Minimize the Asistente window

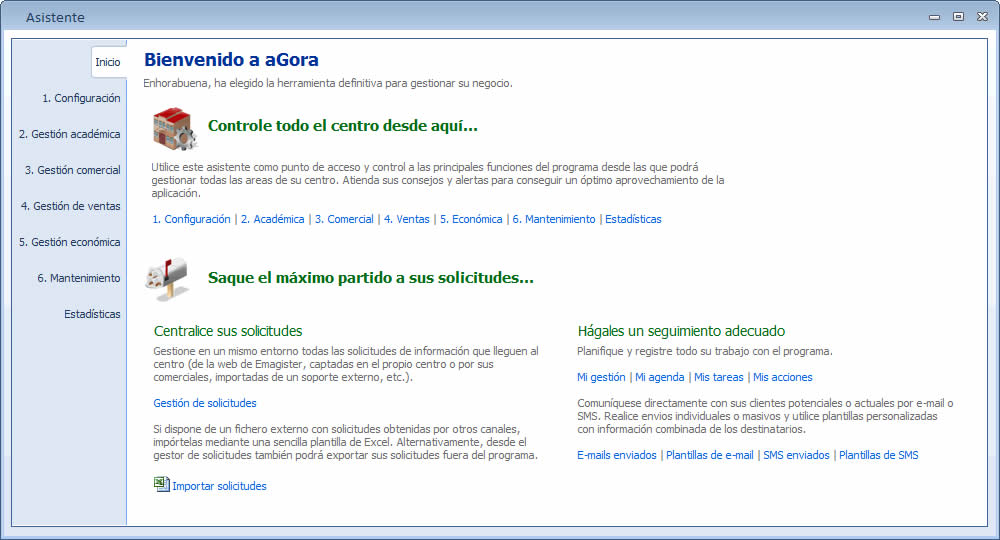pyautogui.click(x=934, y=17)
